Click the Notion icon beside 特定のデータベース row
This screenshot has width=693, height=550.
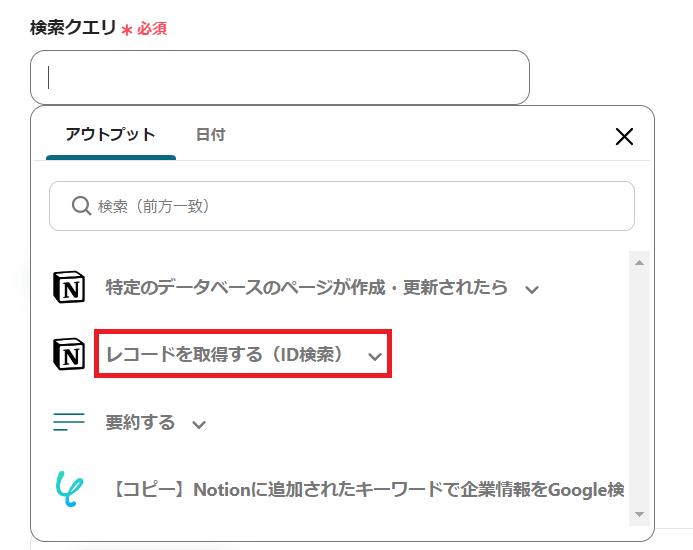pos(69,288)
